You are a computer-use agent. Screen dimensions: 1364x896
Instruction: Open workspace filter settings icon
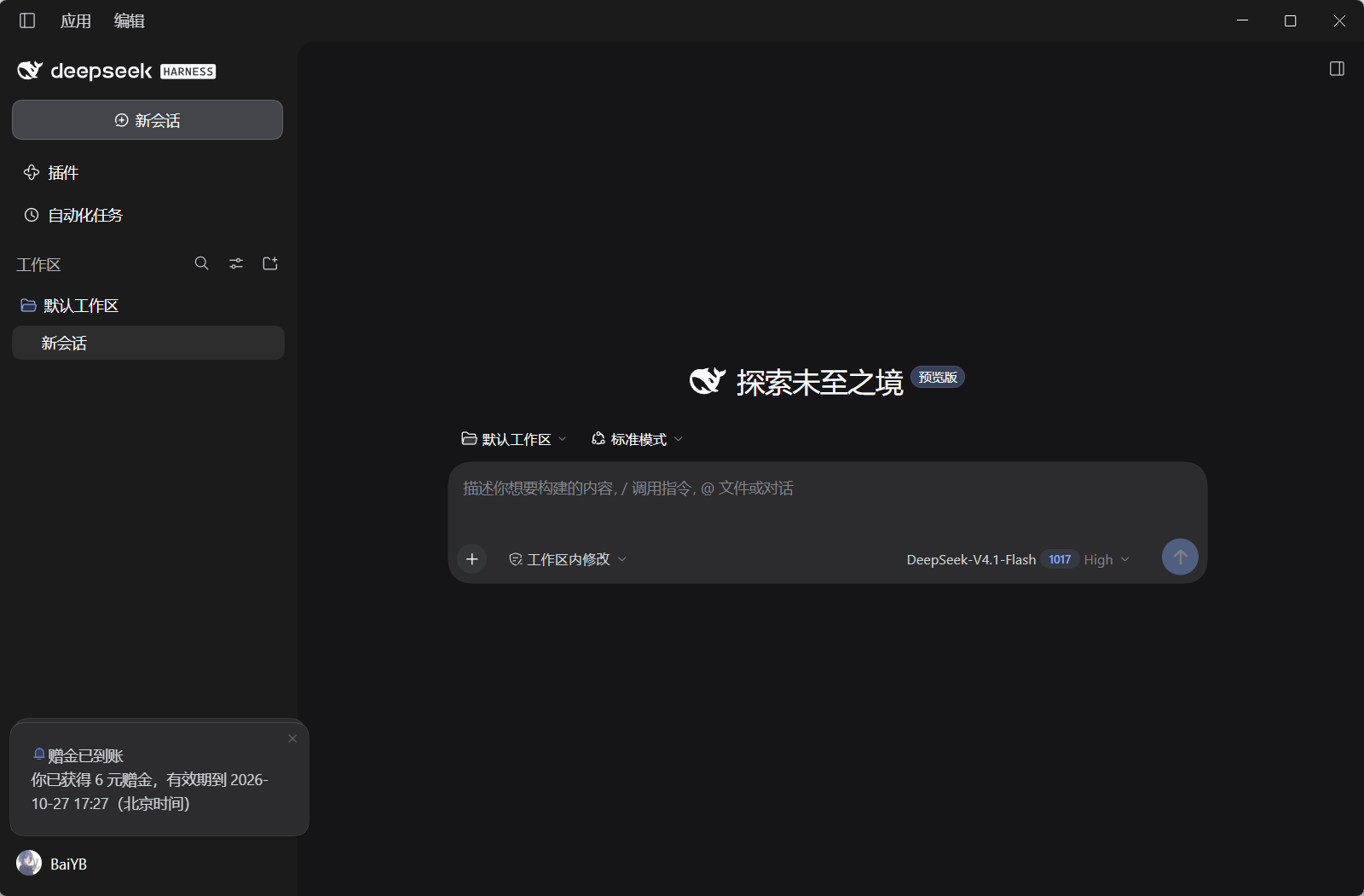(x=236, y=263)
